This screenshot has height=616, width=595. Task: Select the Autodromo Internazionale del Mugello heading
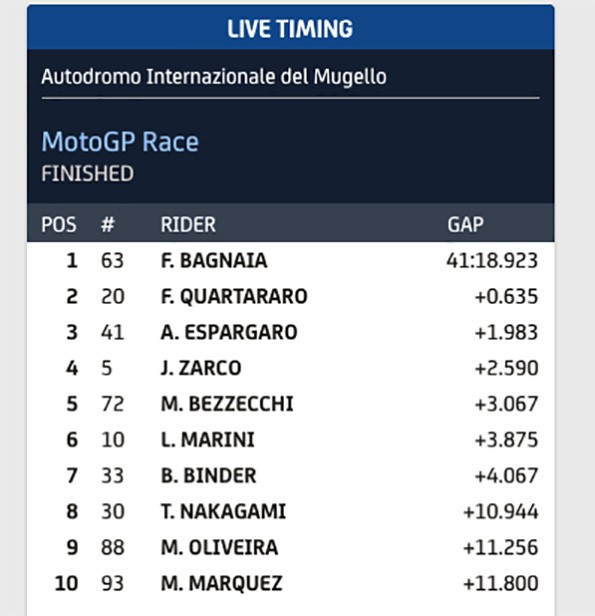[x=214, y=76]
